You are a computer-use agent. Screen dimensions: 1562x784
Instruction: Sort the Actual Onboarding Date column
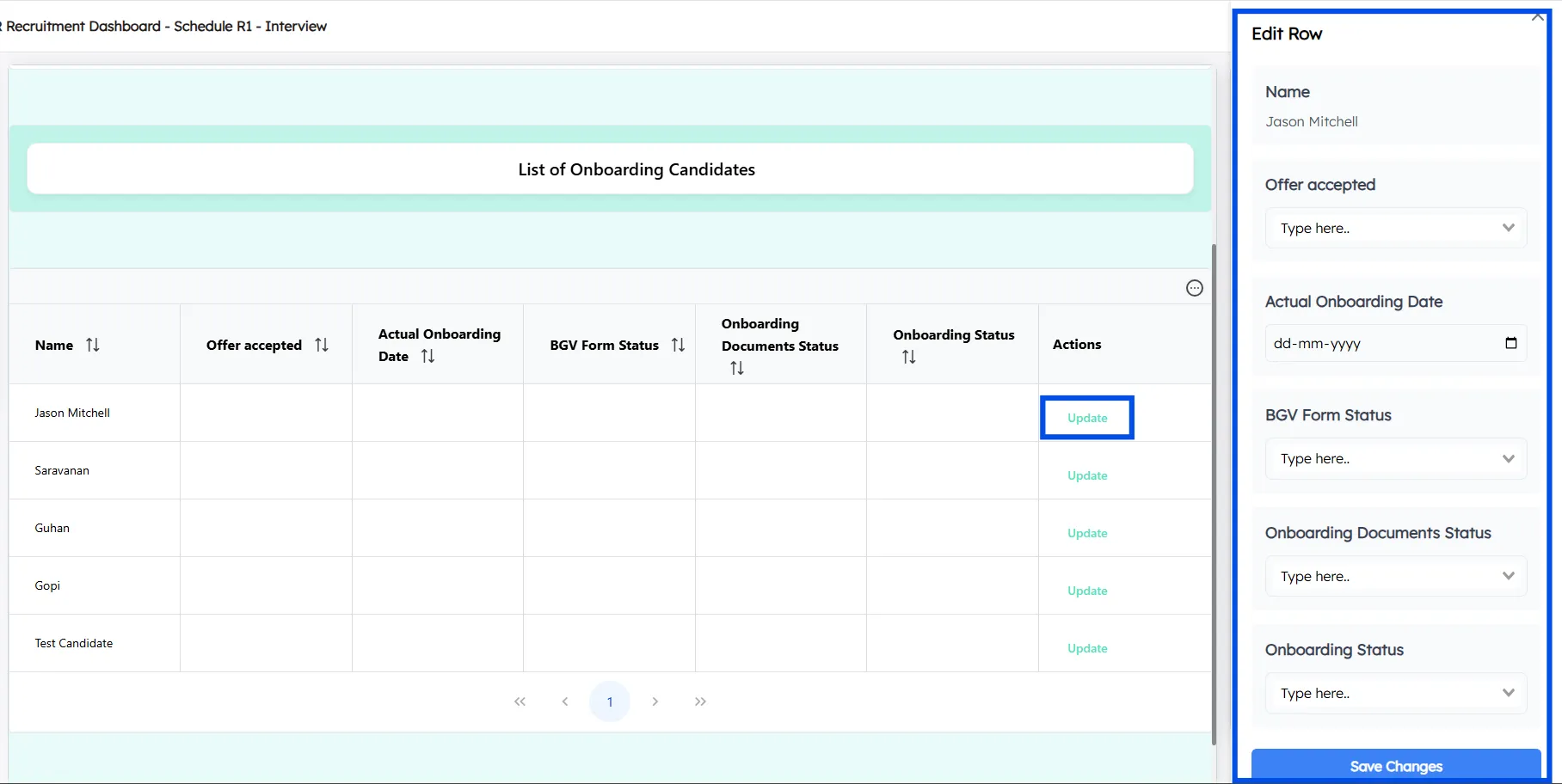tap(428, 355)
